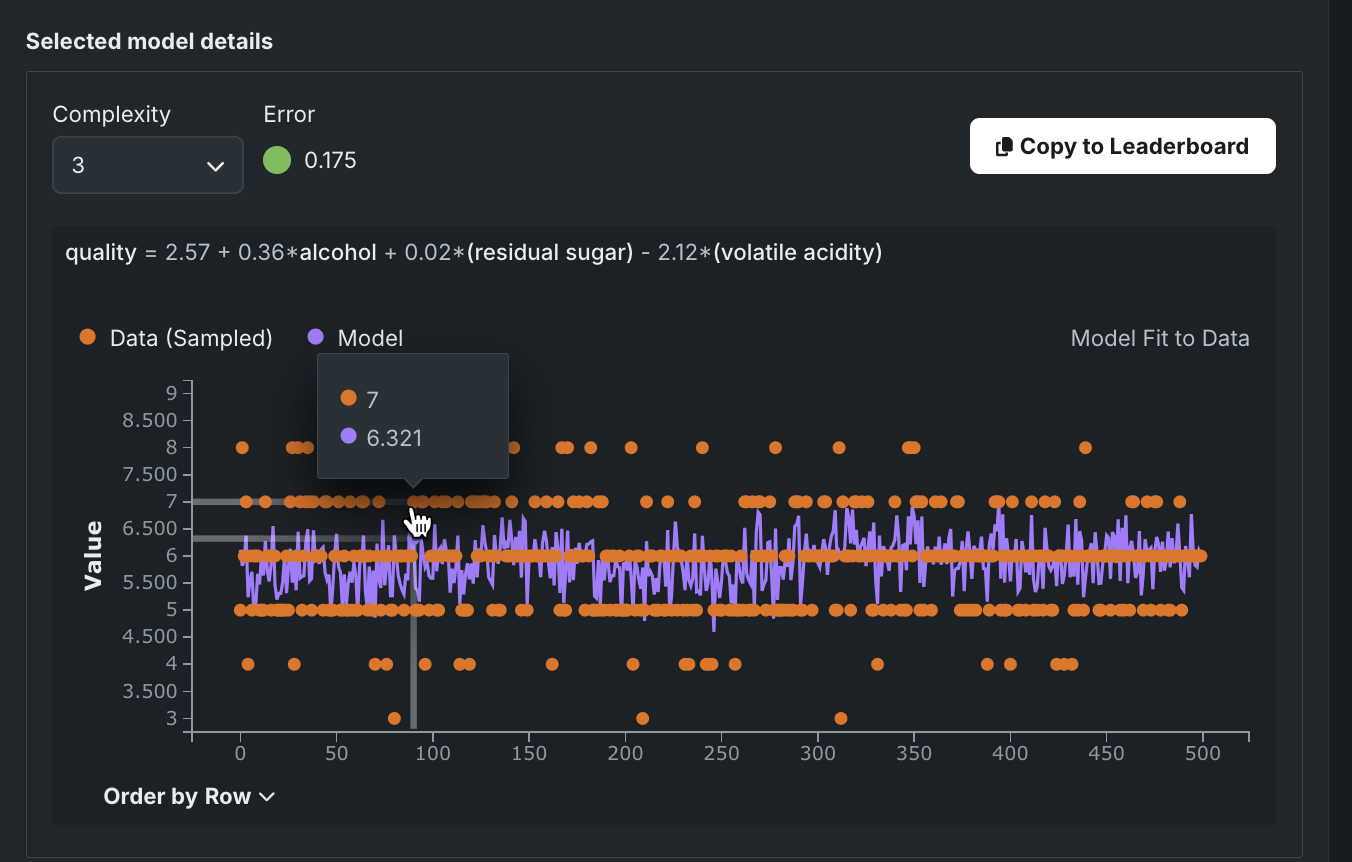Click the purple dot beside 6.321 in tooltip
1352x862 pixels.
[x=348, y=436]
